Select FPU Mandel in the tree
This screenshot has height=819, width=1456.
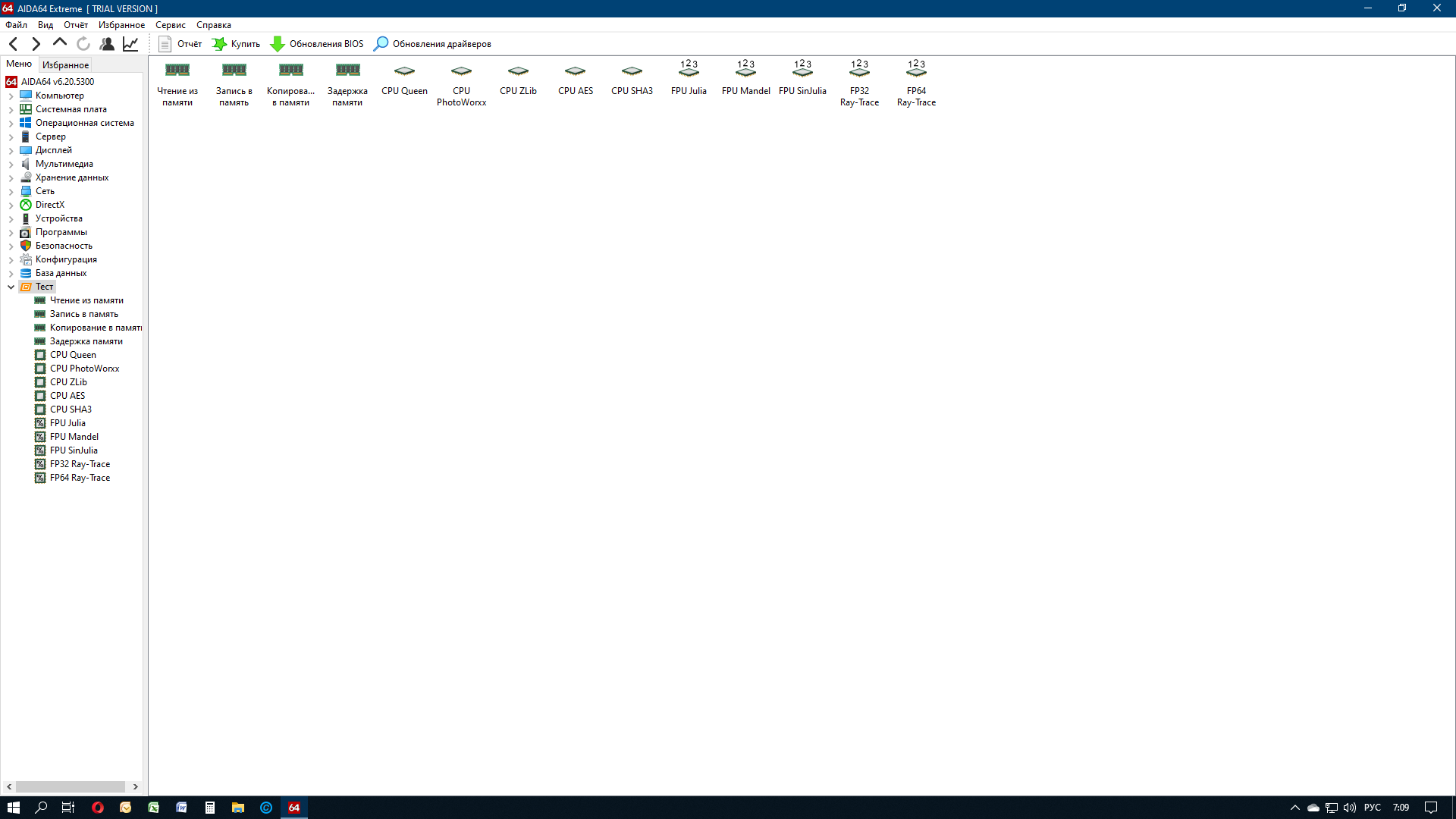74,437
